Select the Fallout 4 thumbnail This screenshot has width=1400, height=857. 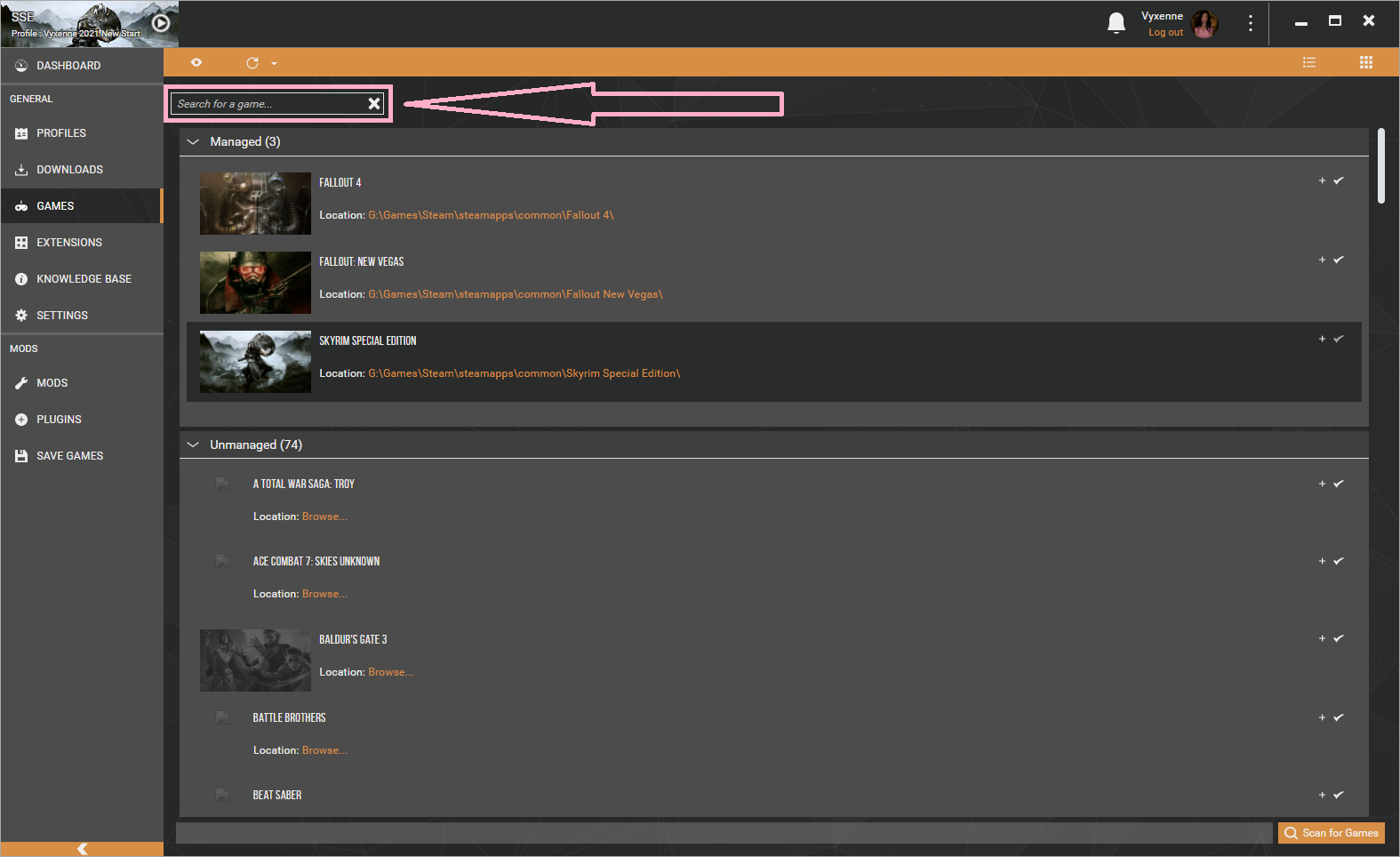click(x=255, y=204)
